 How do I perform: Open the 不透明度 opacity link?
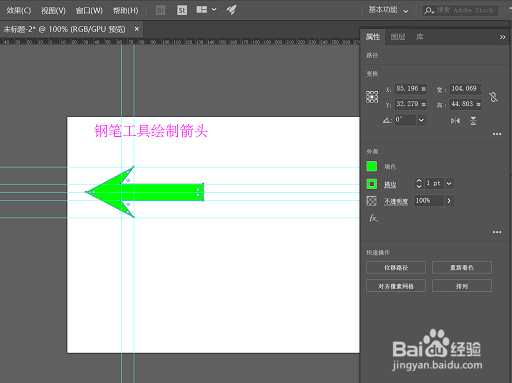tap(396, 201)
